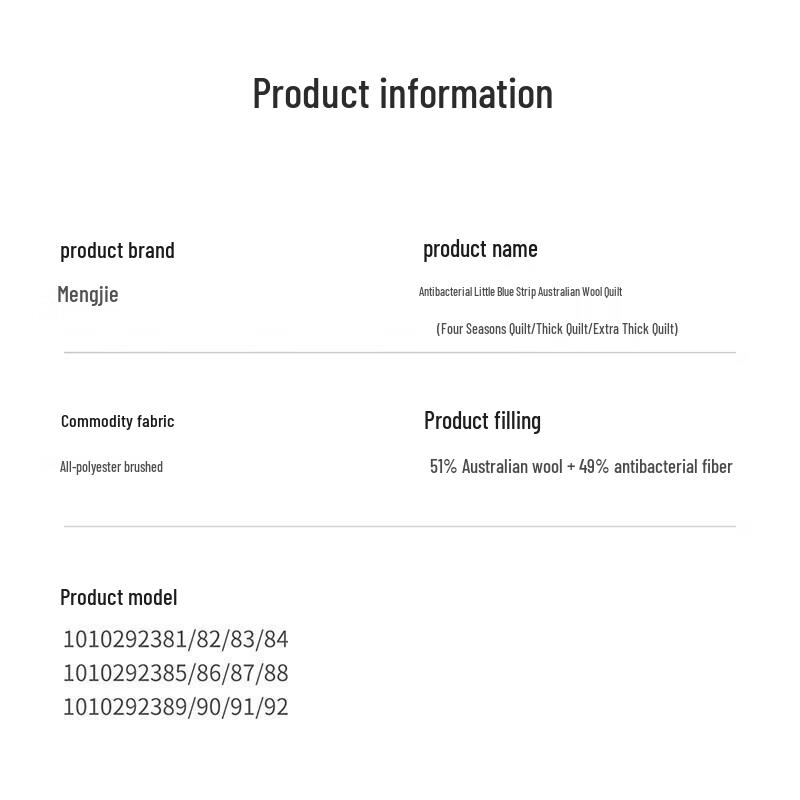Select the "All-polyester brushed" fabric value
The width and height of the screenshot is (800, 800).
pos(111,467)
